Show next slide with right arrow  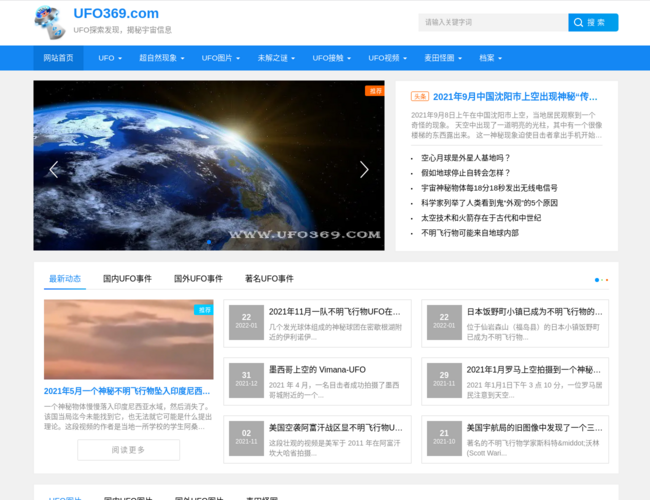[x=364, y=169]
